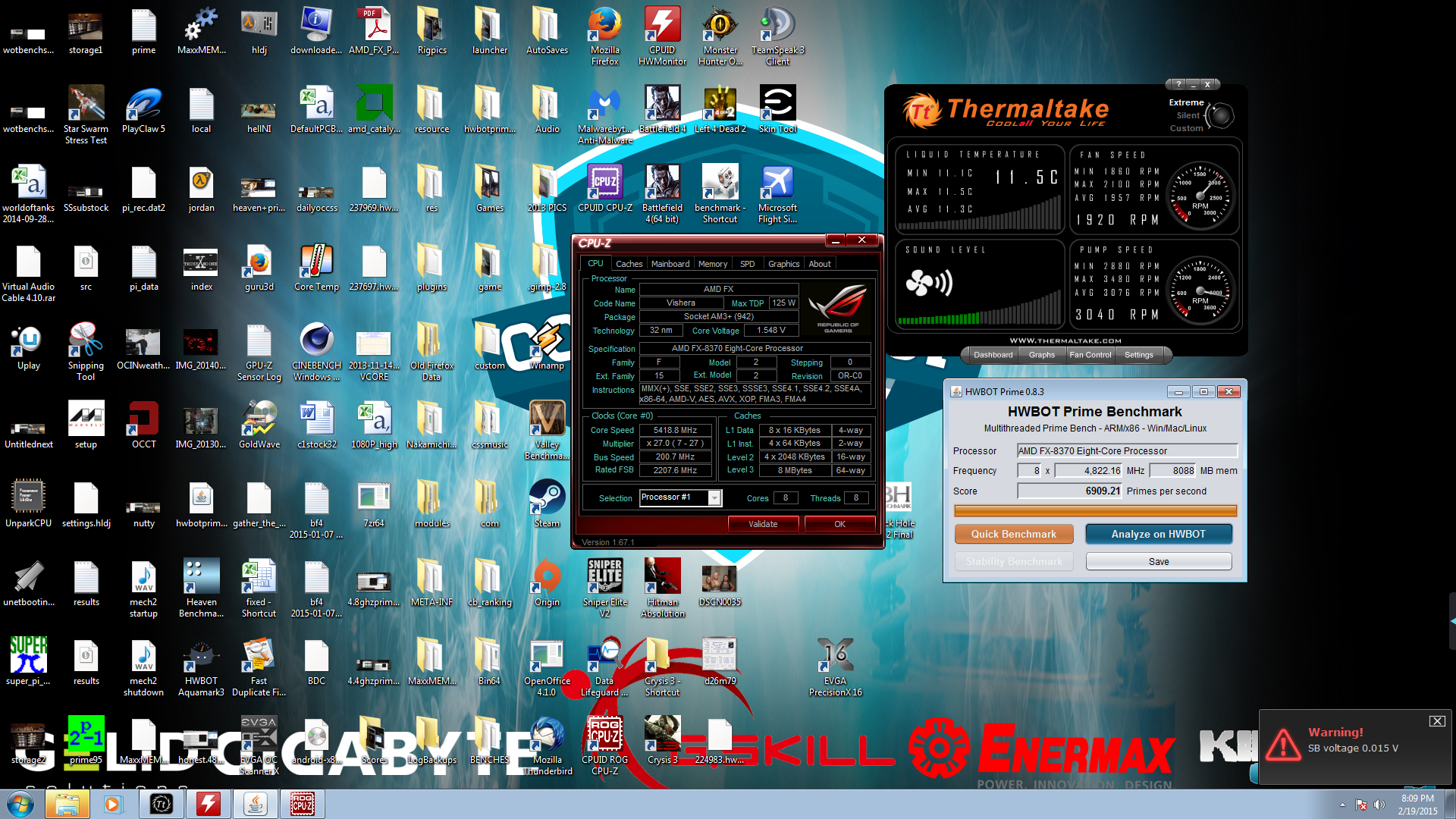
Task: Select the Dashboard tab in Thermaltake window
Action: pos(993,355)
